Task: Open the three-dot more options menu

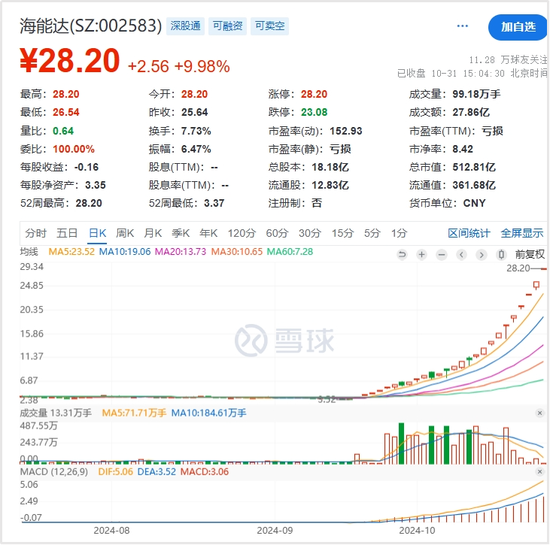Action: pyautogui.click(x=462, y=26)
